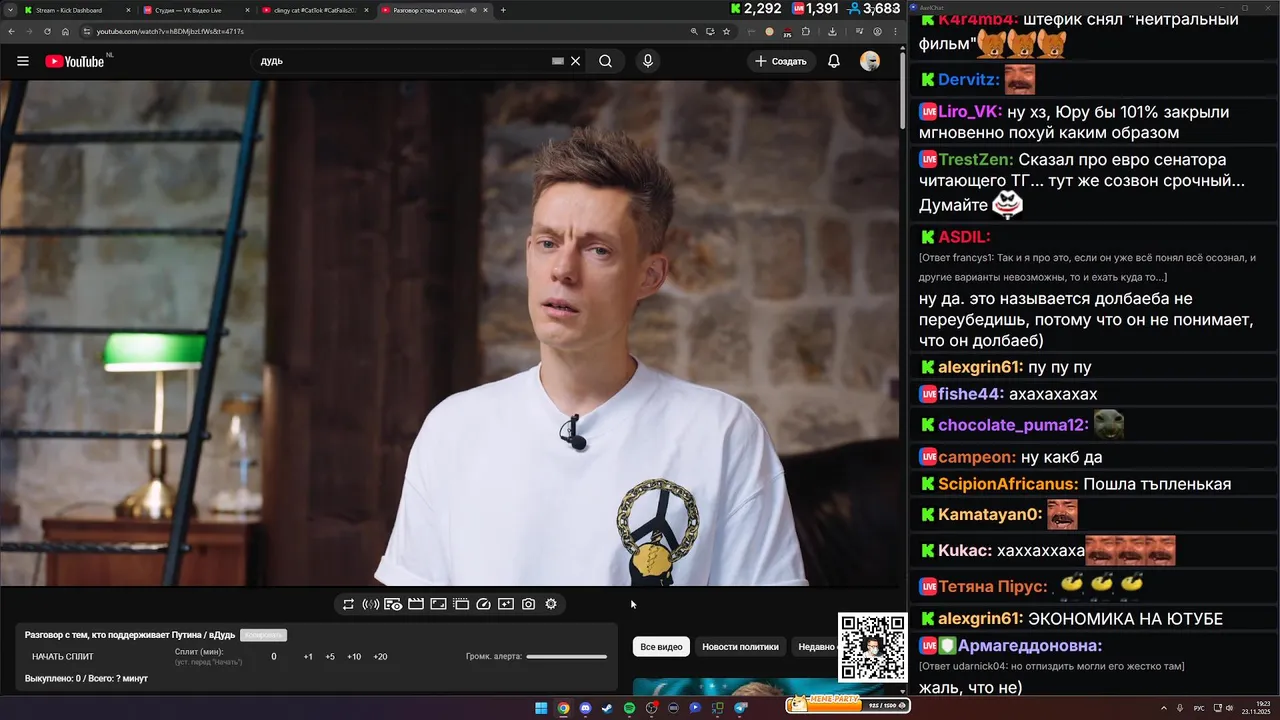Click the browser home button

[x=65, y=31]
